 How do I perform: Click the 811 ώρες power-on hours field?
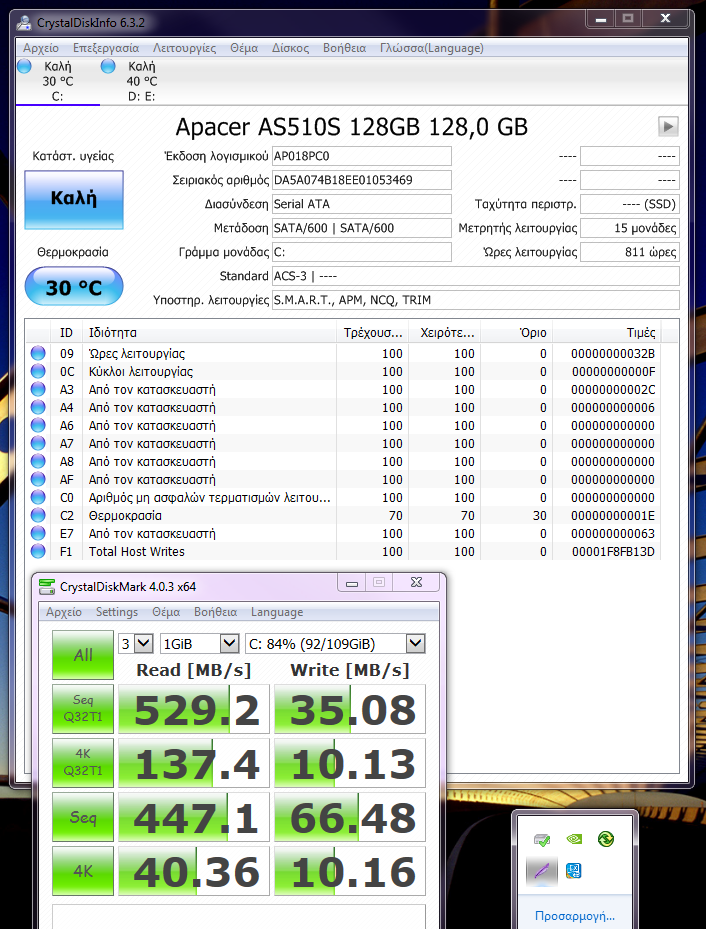coord(630,252)
